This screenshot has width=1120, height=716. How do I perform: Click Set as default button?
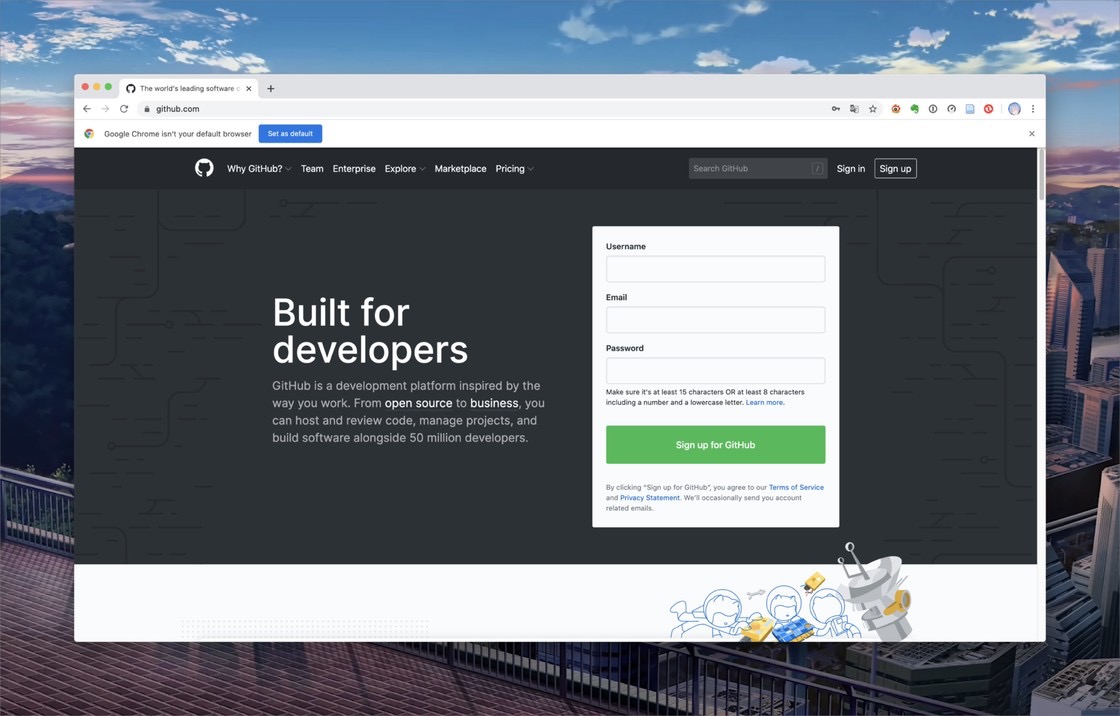[290, 134]
